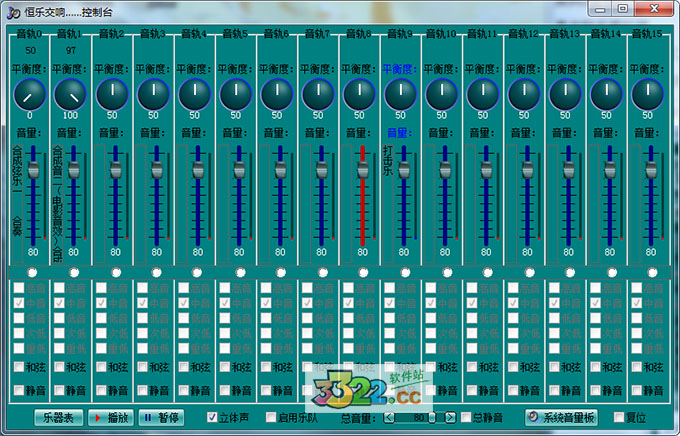Click the 音轨1 balance knob

tap(70, 94)
